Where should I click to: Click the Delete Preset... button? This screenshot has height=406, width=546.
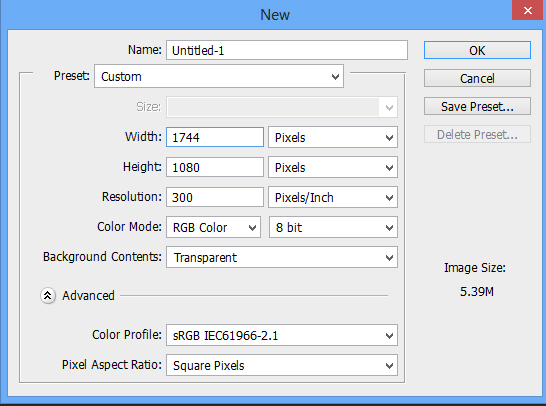click(x=477, y=134)
